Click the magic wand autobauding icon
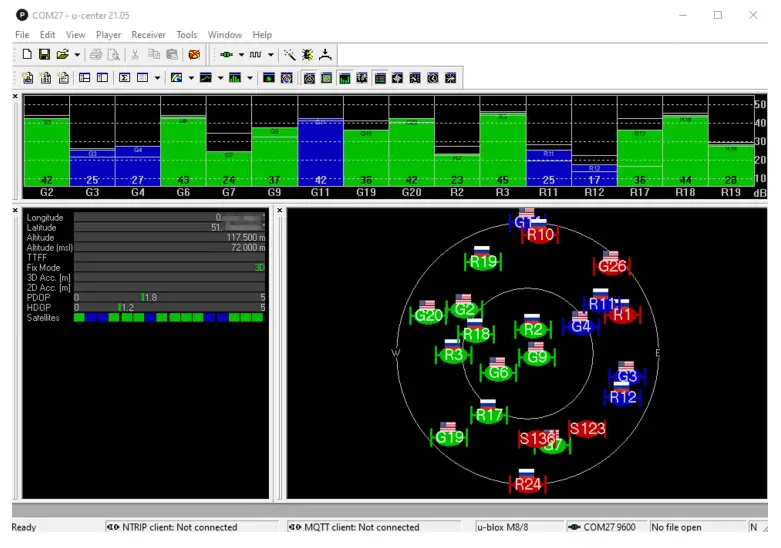The image size is (781, 548). 290,54
